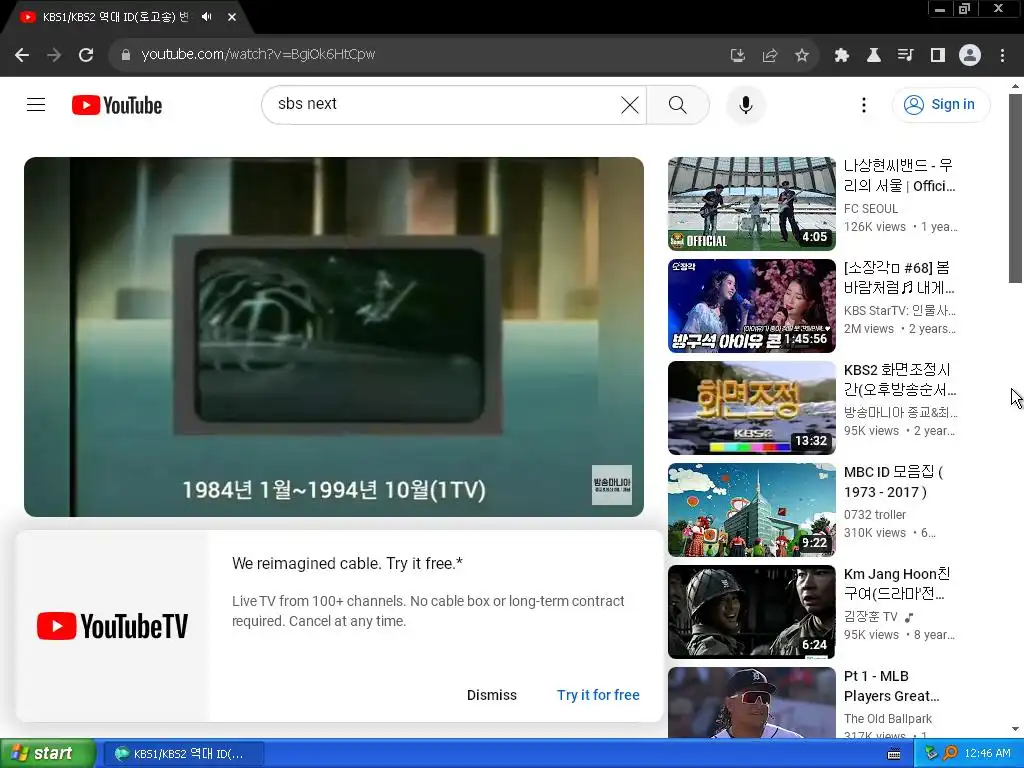Visit the 0732 troller channel name

pos(874,515)
